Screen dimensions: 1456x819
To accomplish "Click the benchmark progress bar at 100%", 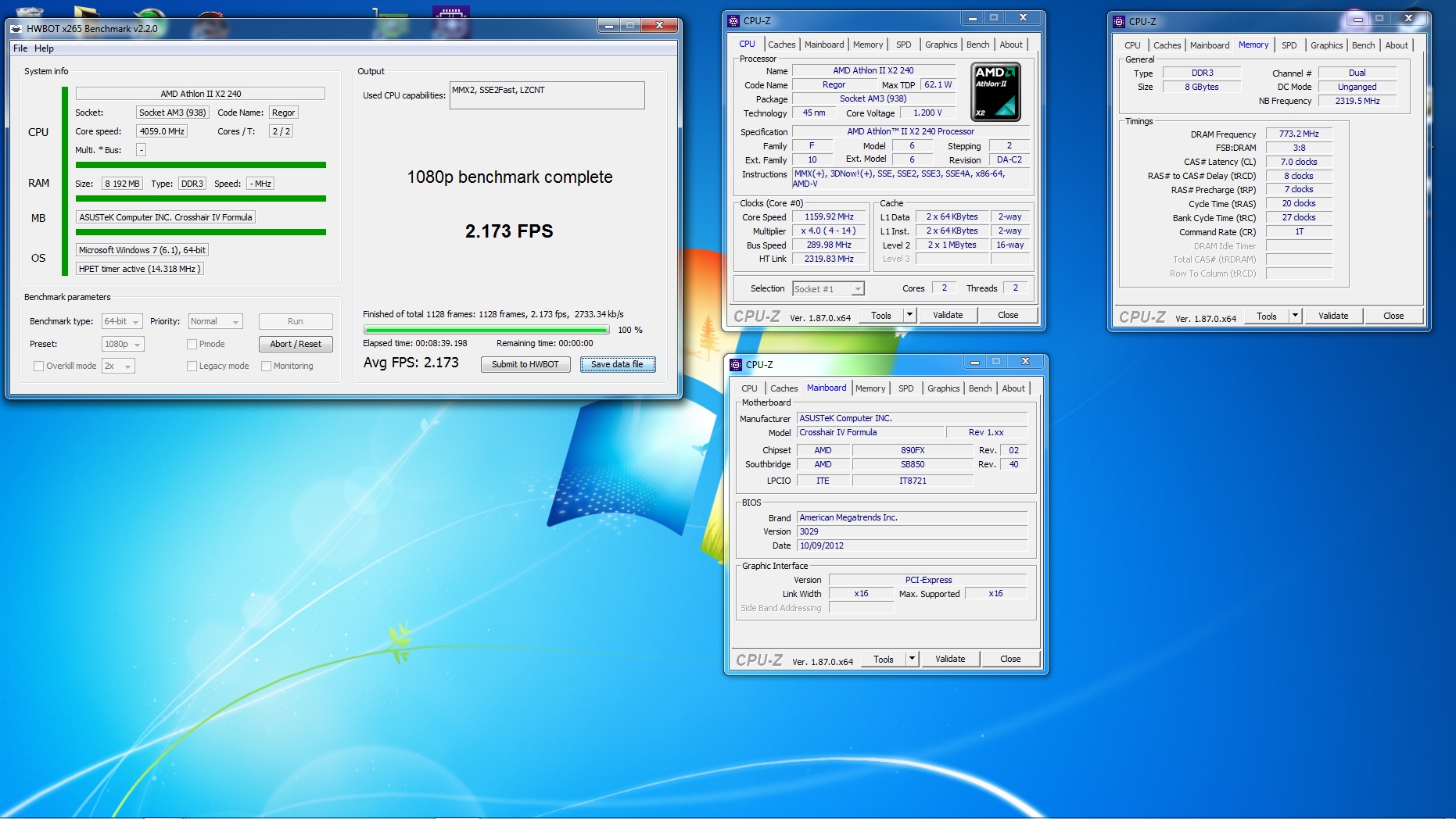I will tap(486, 331).
